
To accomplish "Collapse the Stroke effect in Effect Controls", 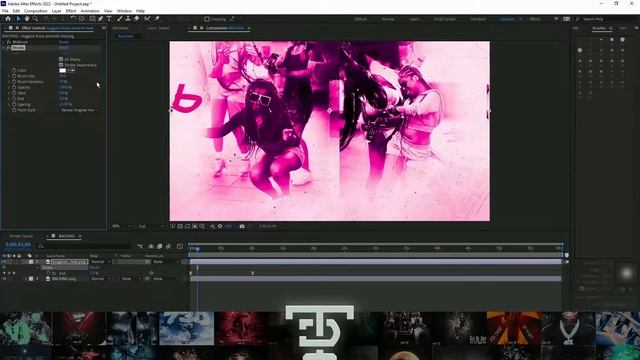I will (4, 48).
